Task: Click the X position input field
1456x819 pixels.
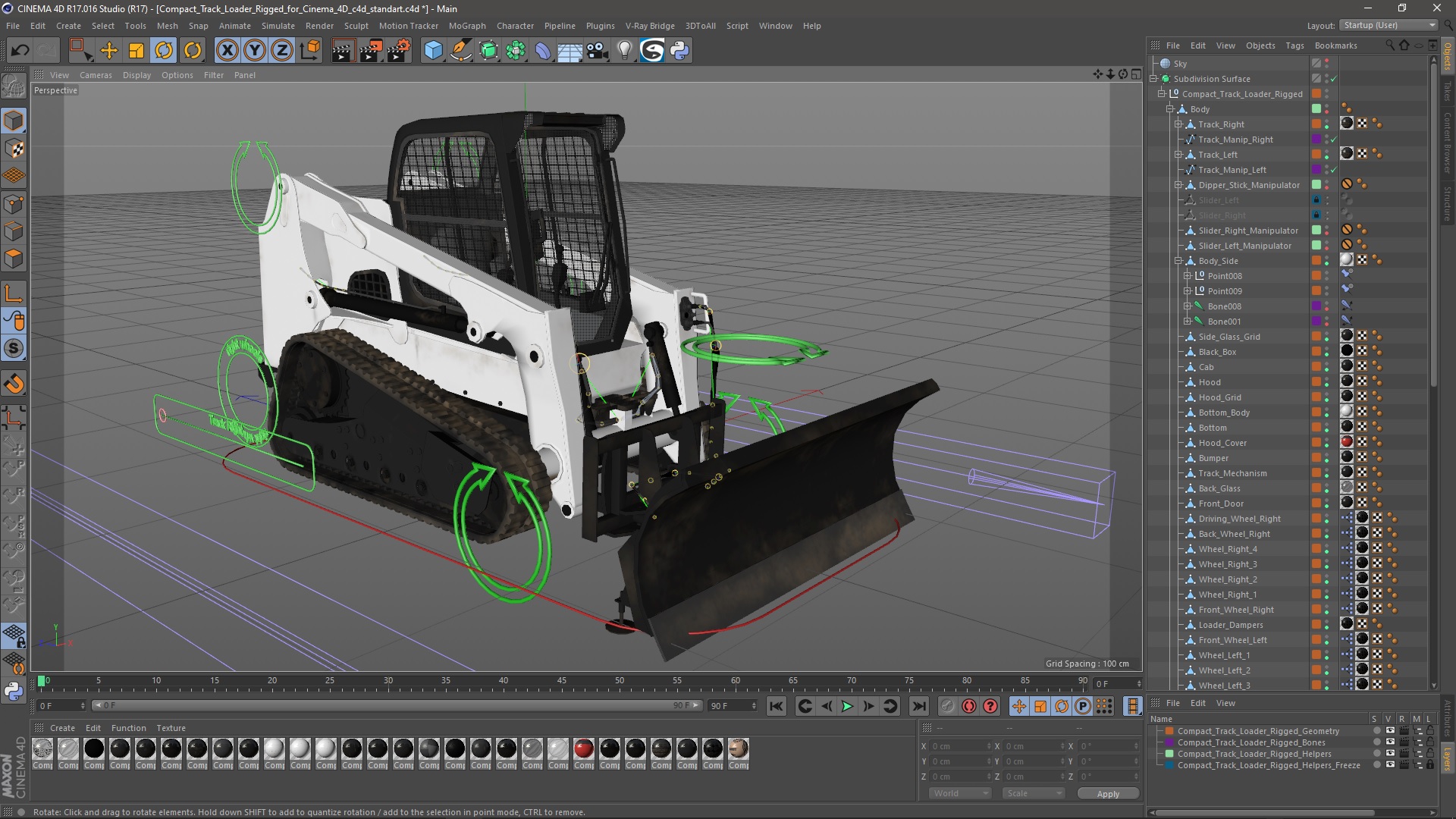Action: [x=959, y=746]
